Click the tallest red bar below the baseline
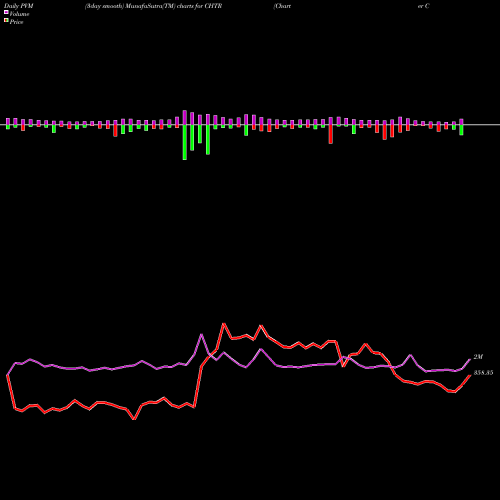500x500 pixels. pyautogui.click(x=331, y=134)
